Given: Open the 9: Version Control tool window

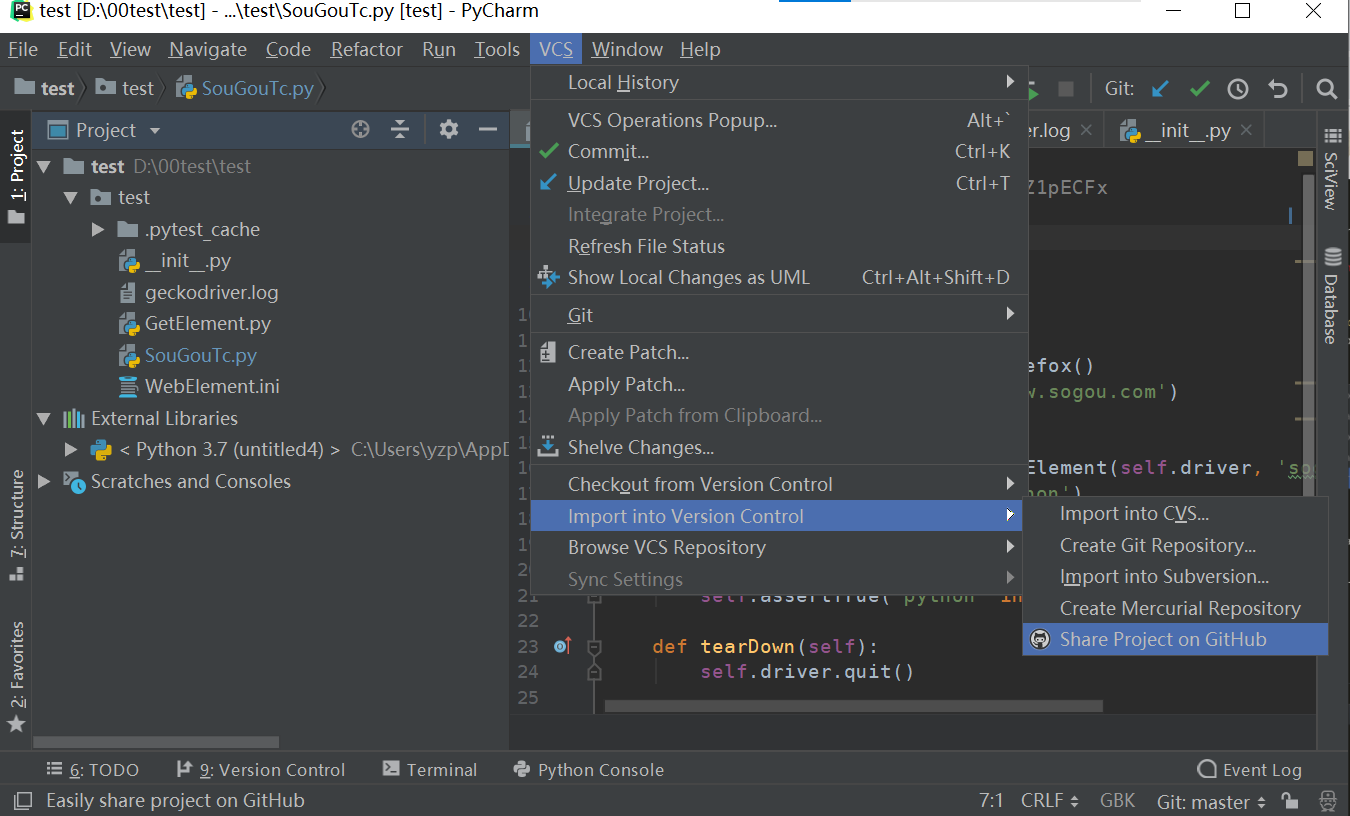Looking at the screenshot, I should (260, 770).
